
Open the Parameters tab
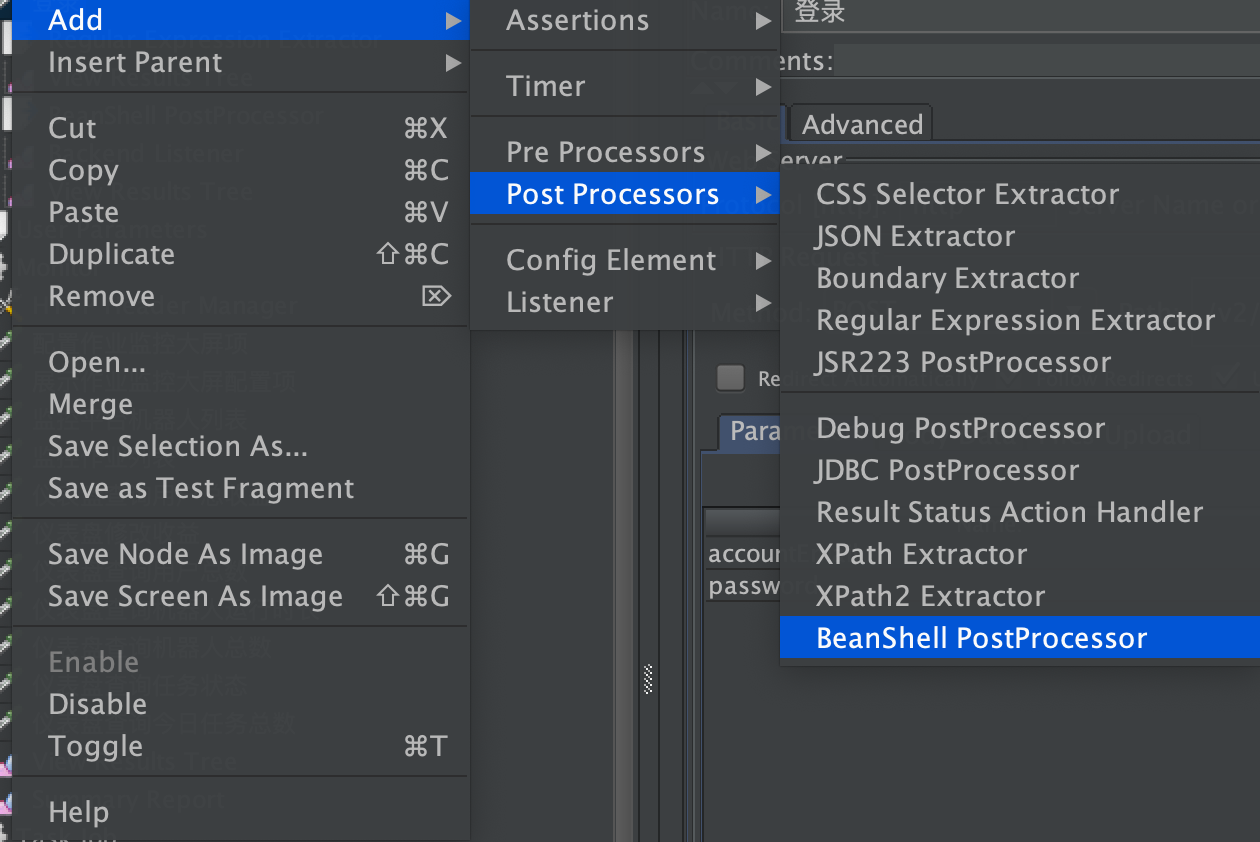coord(750,431)
